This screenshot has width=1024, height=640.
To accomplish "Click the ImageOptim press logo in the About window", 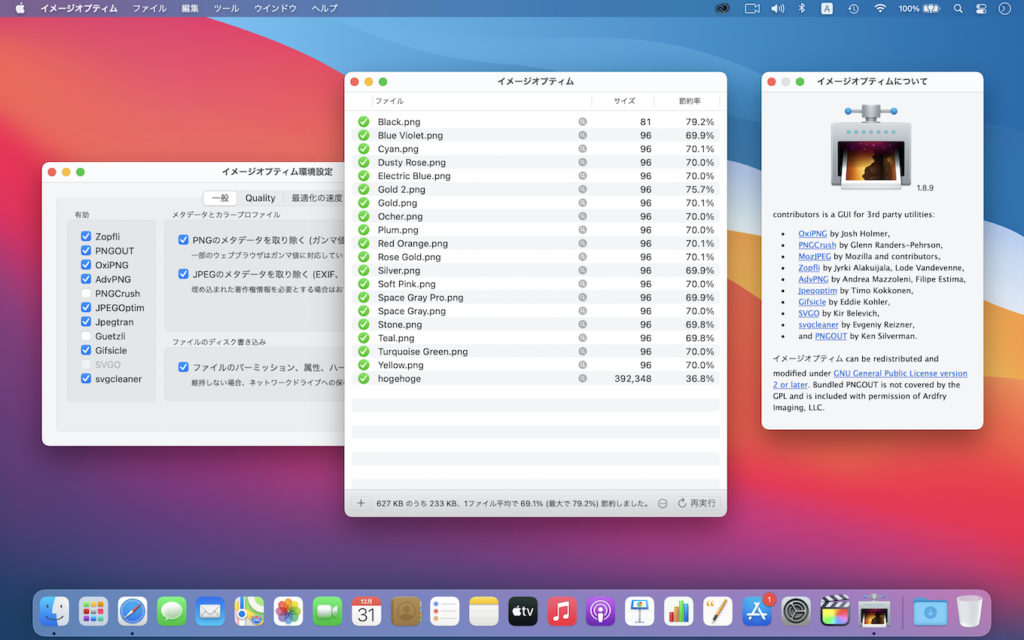I will click(870, 147).
